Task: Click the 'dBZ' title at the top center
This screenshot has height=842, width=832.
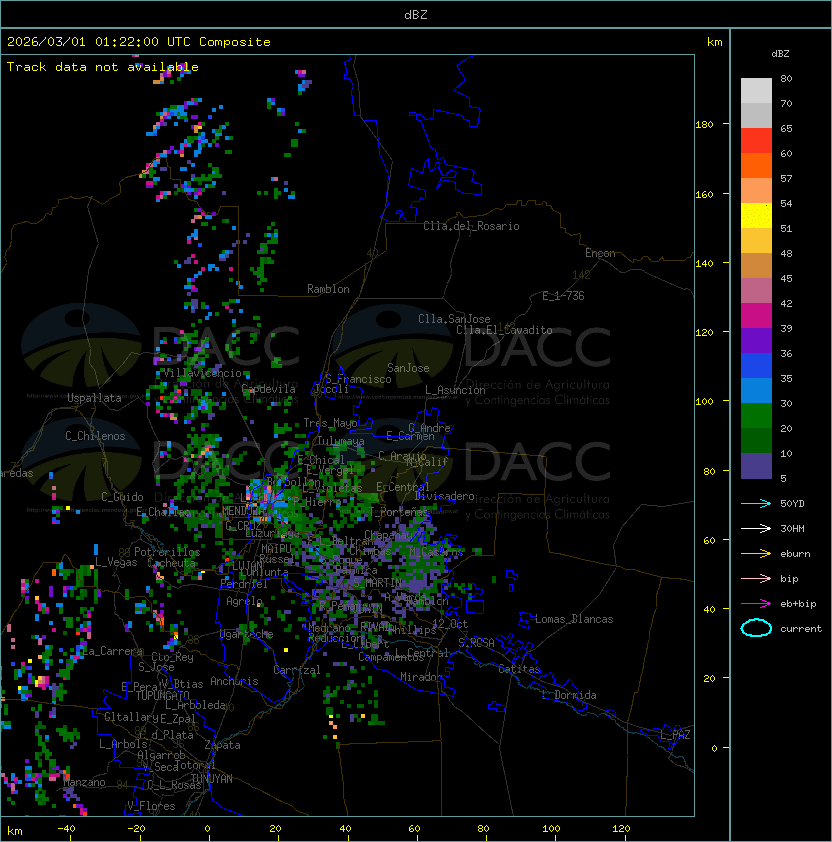Action: 416,14
